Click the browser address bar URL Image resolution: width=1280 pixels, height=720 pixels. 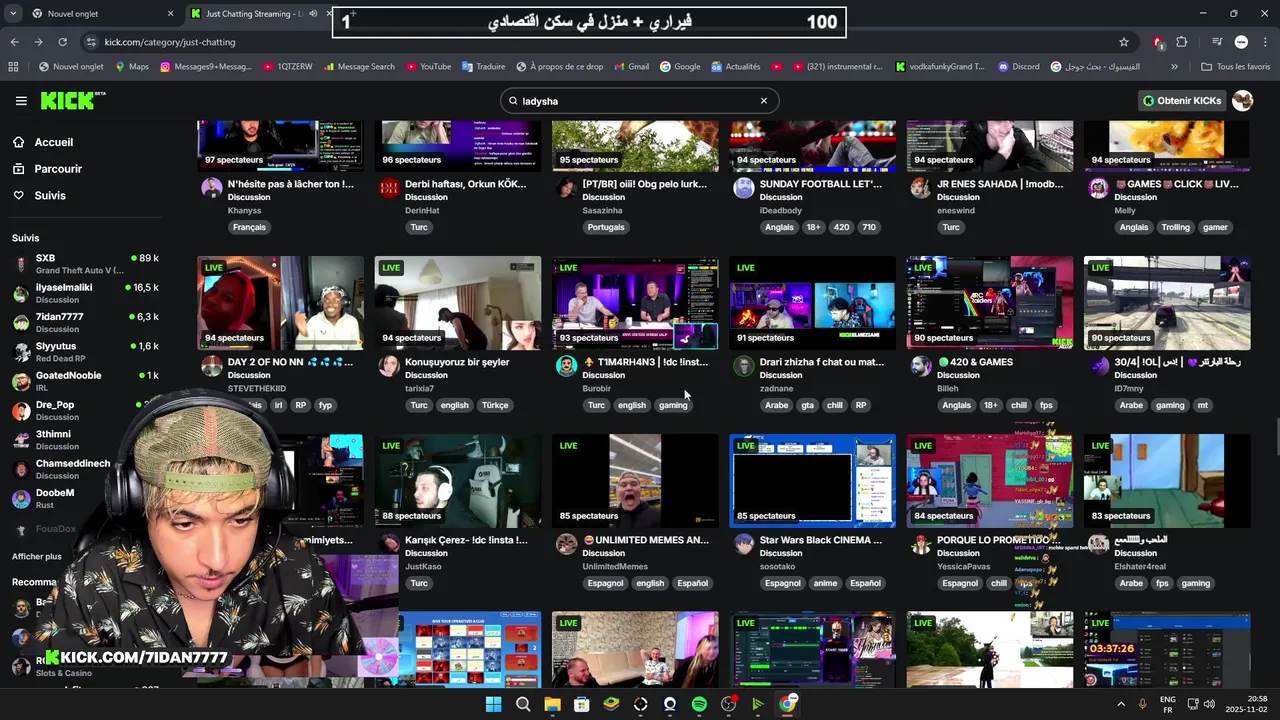click(170, 42)
